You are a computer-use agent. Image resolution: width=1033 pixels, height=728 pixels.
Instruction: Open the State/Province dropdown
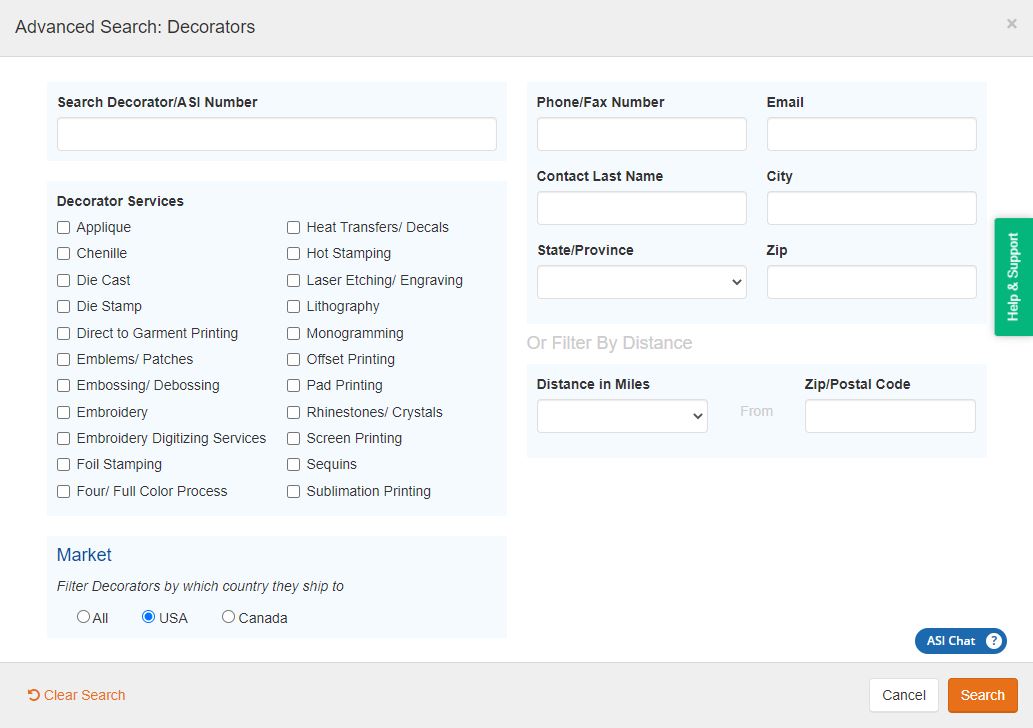tap(642, 282)
